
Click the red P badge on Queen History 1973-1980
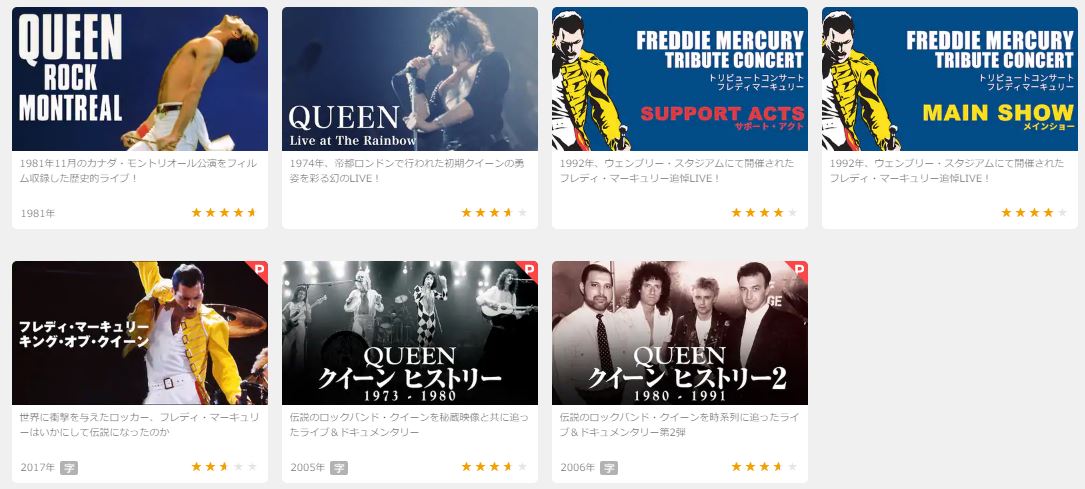click(529, 270)
